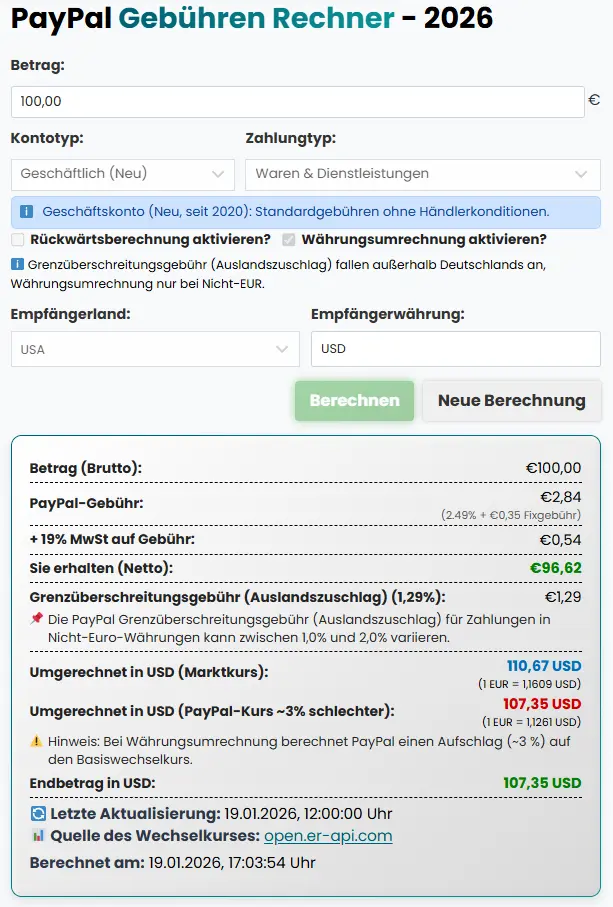This screenshot has width=613, height=907.
Task: Enable Rückwärtsberechnung aktivieren
Action: tap(16, 239)
